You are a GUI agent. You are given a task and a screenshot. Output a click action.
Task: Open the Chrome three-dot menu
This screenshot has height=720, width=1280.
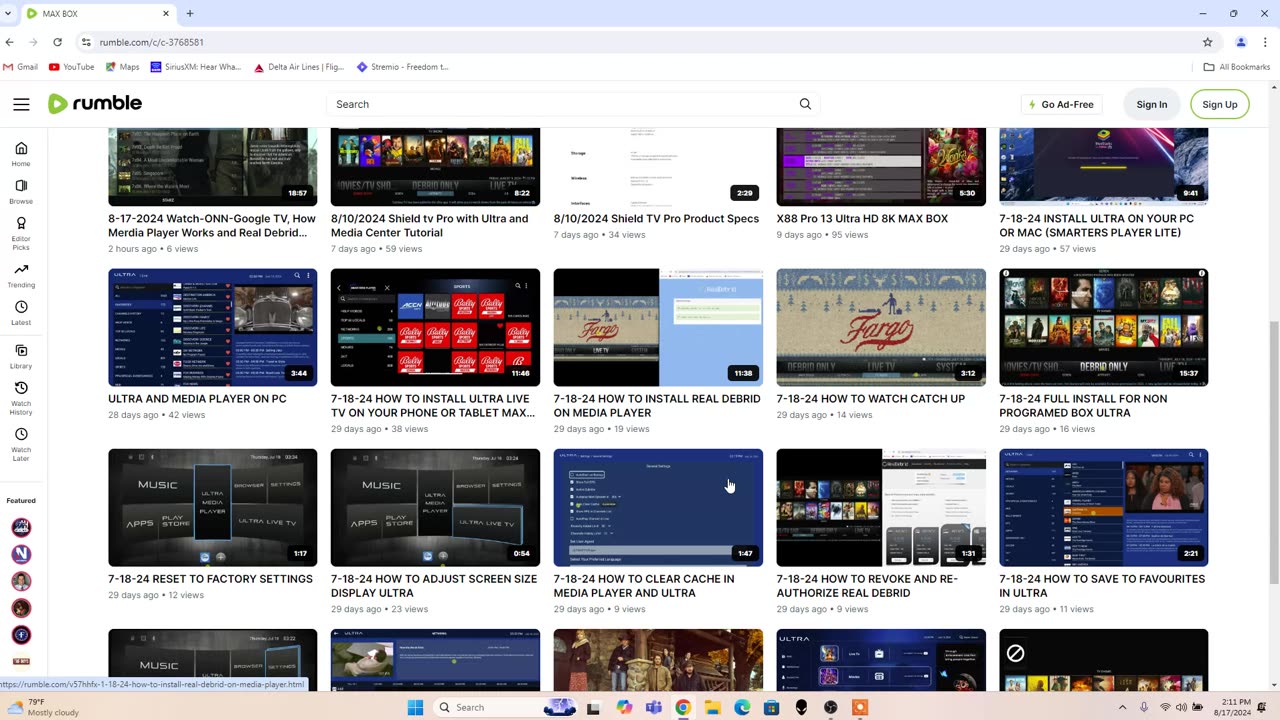pos(1266,42)
